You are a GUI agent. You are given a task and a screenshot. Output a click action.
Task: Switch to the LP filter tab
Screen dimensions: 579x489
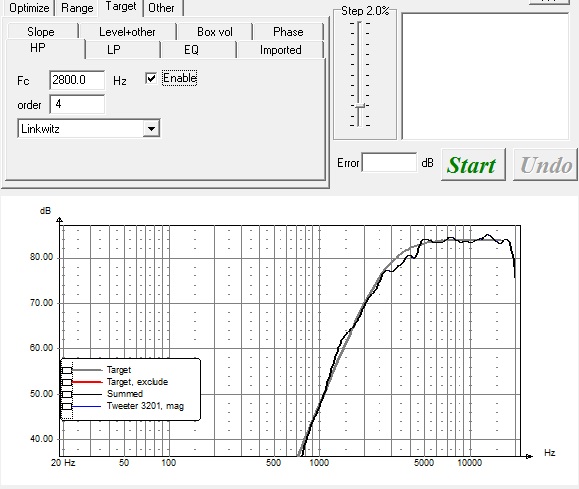point(114,50)
